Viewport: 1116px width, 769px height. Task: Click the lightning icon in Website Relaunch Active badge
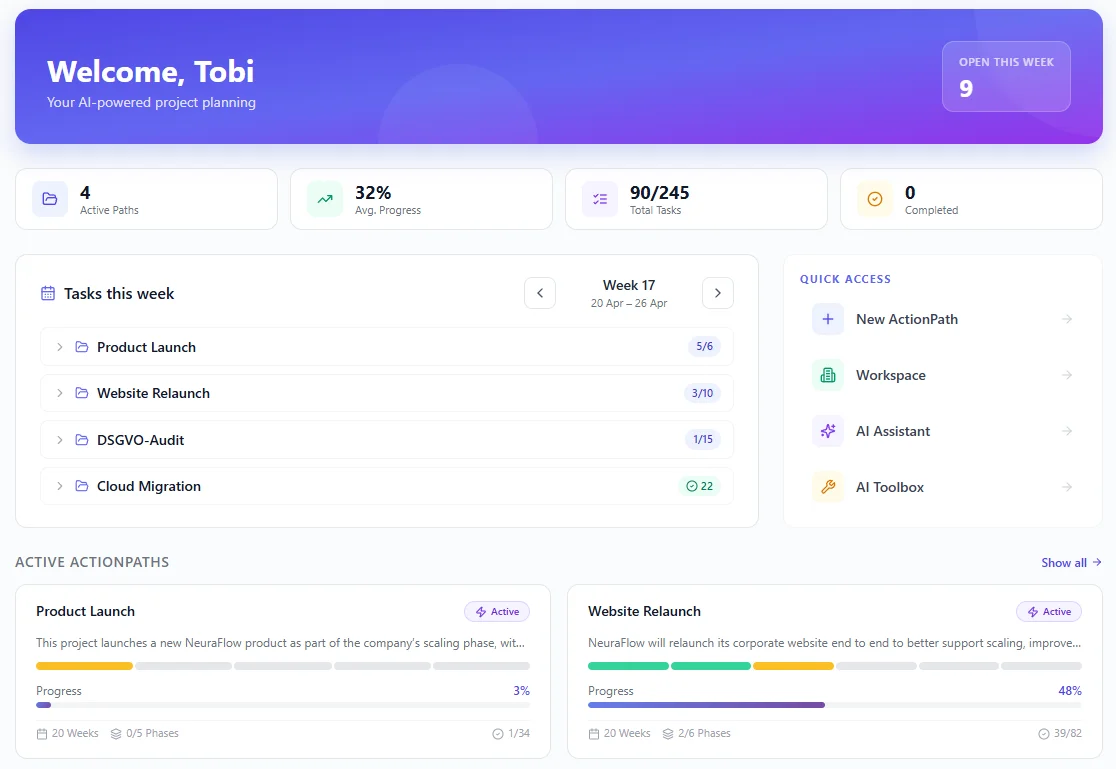pyautogui.click(x=1033, y=612)
